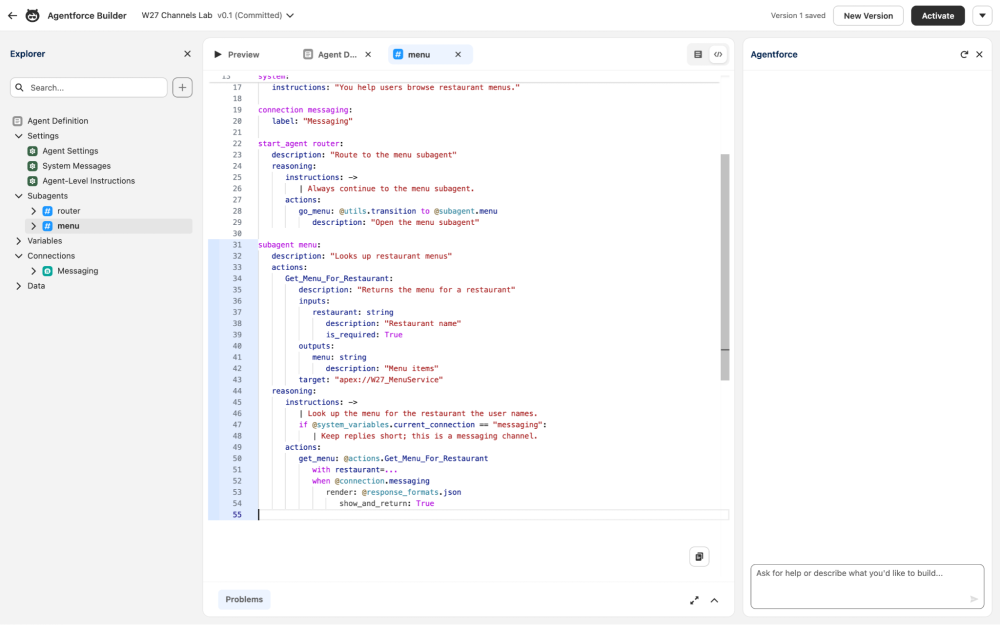Click the Messaging connection icon

(47, 271)
